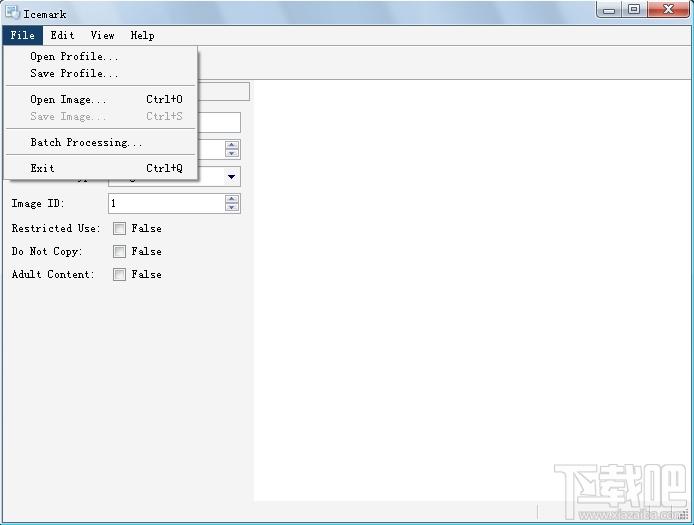Screen dimensions: 694x525
Task: Toggle the Do Not Copy checkbox
Action: tap(119, 251)
